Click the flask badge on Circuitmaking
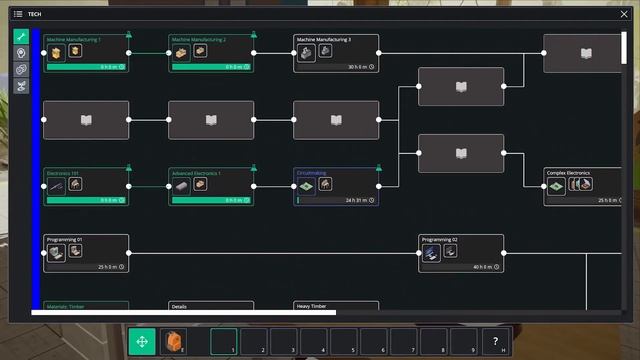Viewport: 640px width, 360px height. tap(379, 167)
